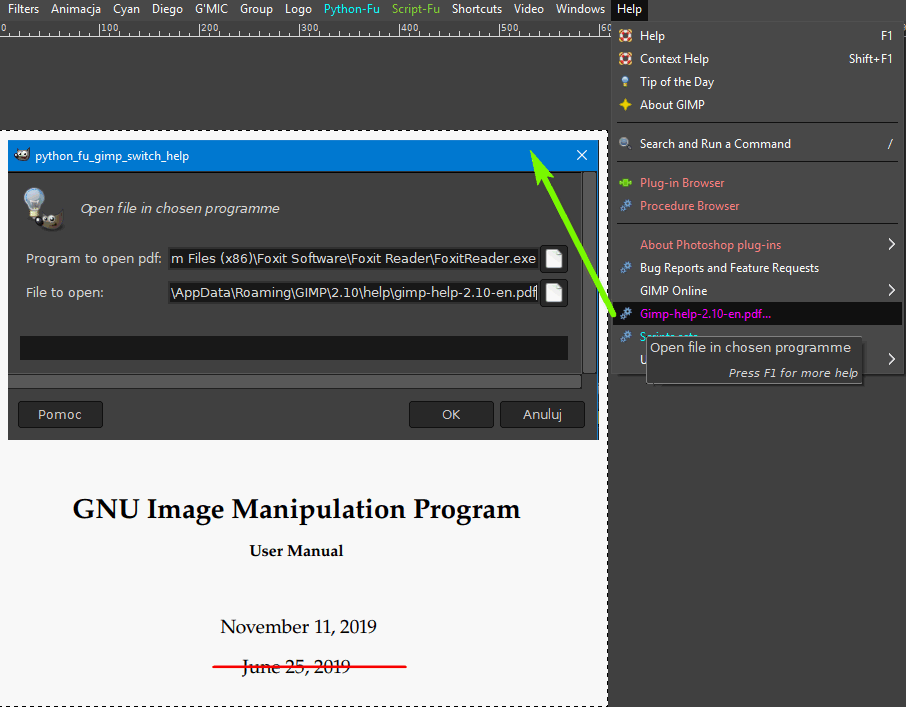Image resolution: width=906 pixels, height=707 pixels.
Task: Open the Filters menu
Action: click(23, 9)
